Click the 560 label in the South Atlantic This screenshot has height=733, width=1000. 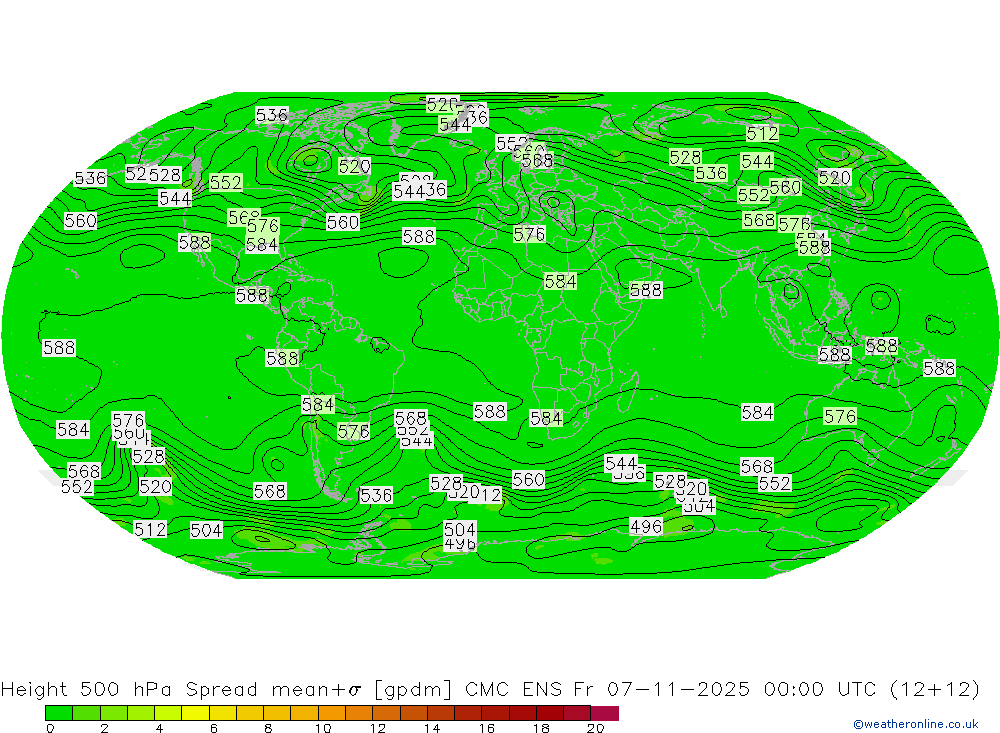[x=529, y=479]
